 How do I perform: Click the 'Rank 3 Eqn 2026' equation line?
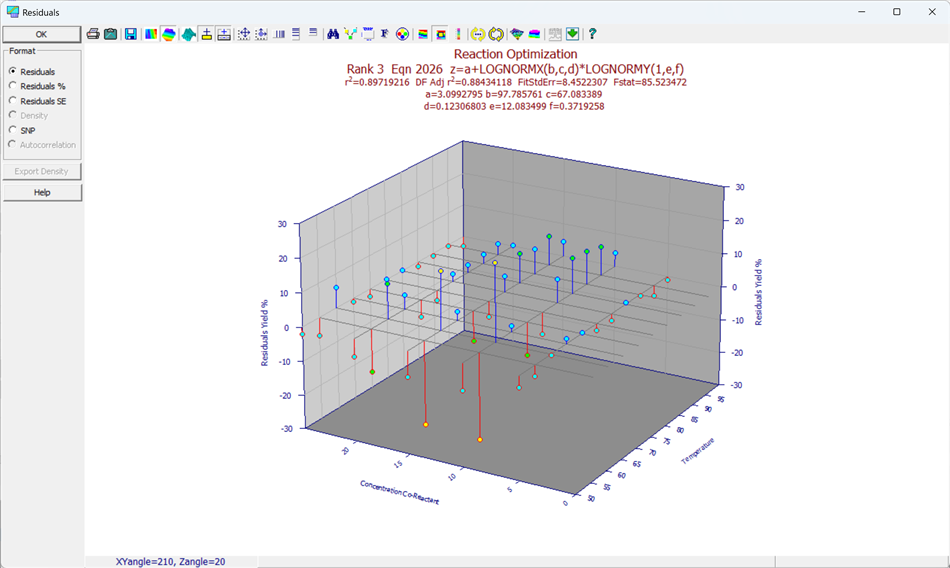[516, 69]
